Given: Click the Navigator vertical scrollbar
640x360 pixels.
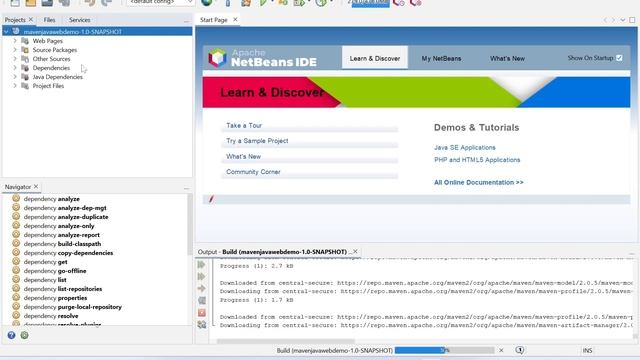Looking at the screenshot, I should pyautogui.click(x=190, y=224).
